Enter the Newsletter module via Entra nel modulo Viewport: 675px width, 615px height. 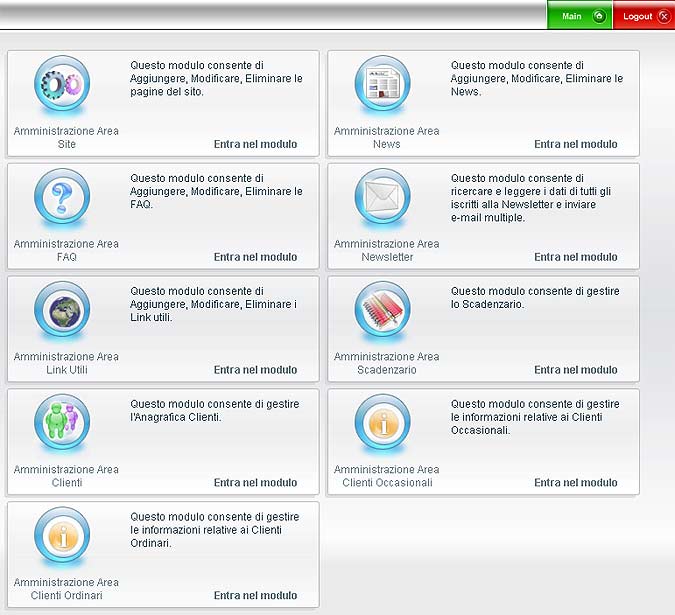pyautogui.click(x=576, y=257)
